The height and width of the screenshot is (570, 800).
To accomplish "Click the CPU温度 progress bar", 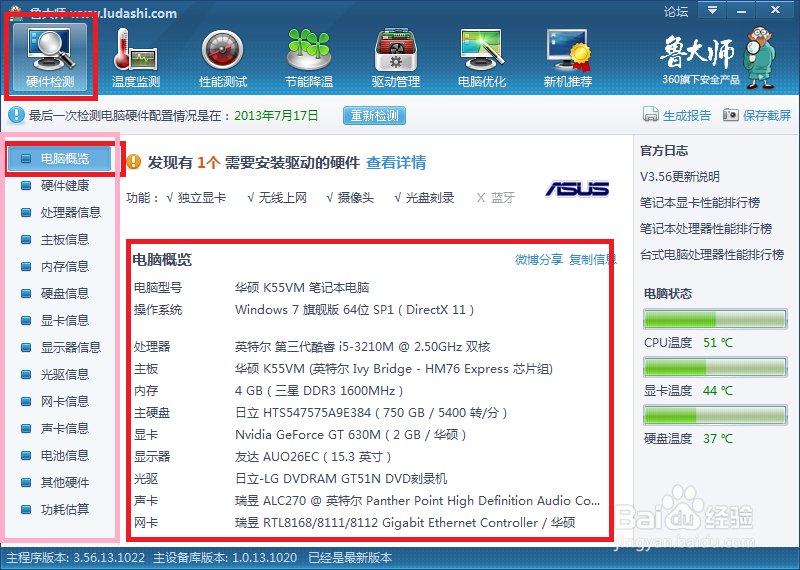I will tap(715, 319).
